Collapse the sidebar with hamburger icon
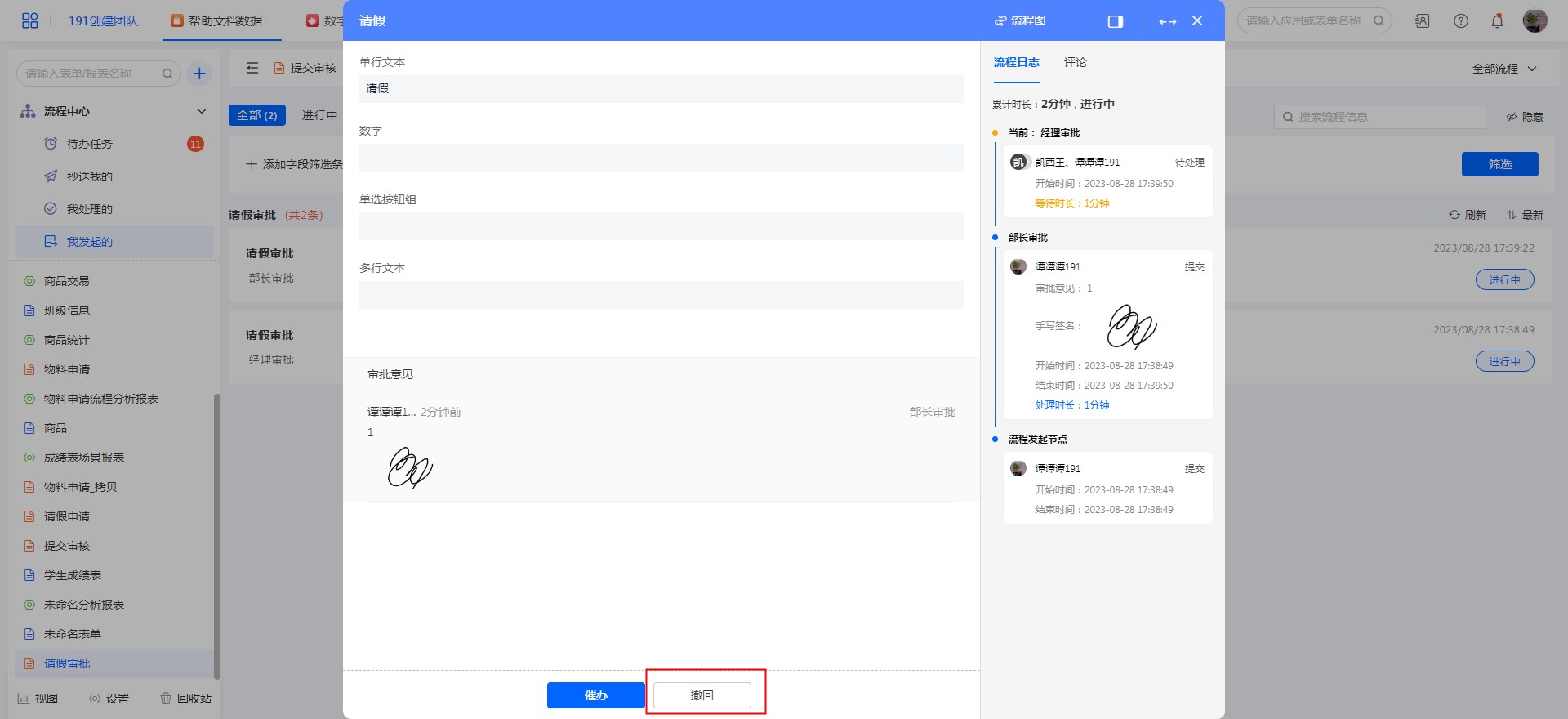The height and width of the screenshot is (719, 1568). click(x=252, y=68)
